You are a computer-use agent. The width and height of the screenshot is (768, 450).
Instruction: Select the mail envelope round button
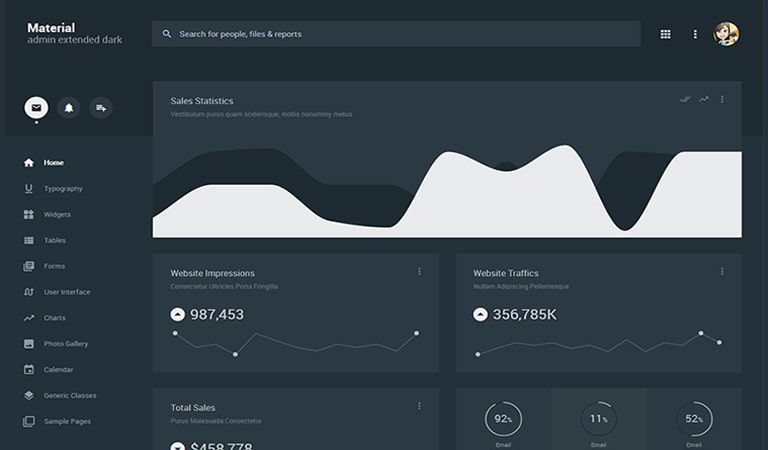tap(36, 108)
